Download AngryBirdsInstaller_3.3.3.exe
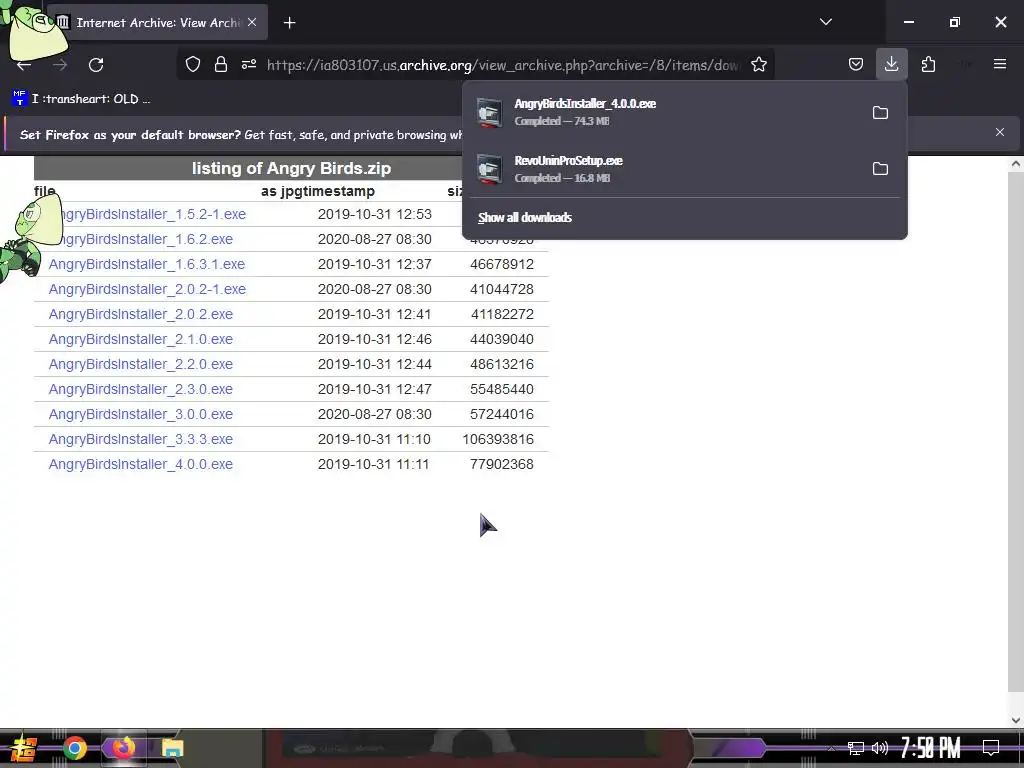 (140, 439)
